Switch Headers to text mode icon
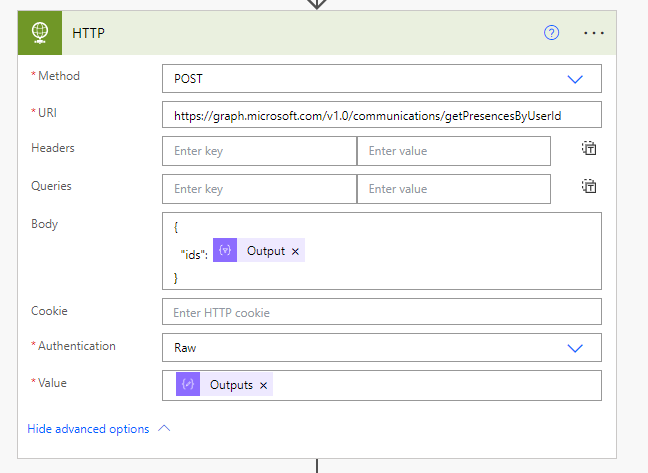The height and width of the screenshot is (473, 648). point(590,149)
